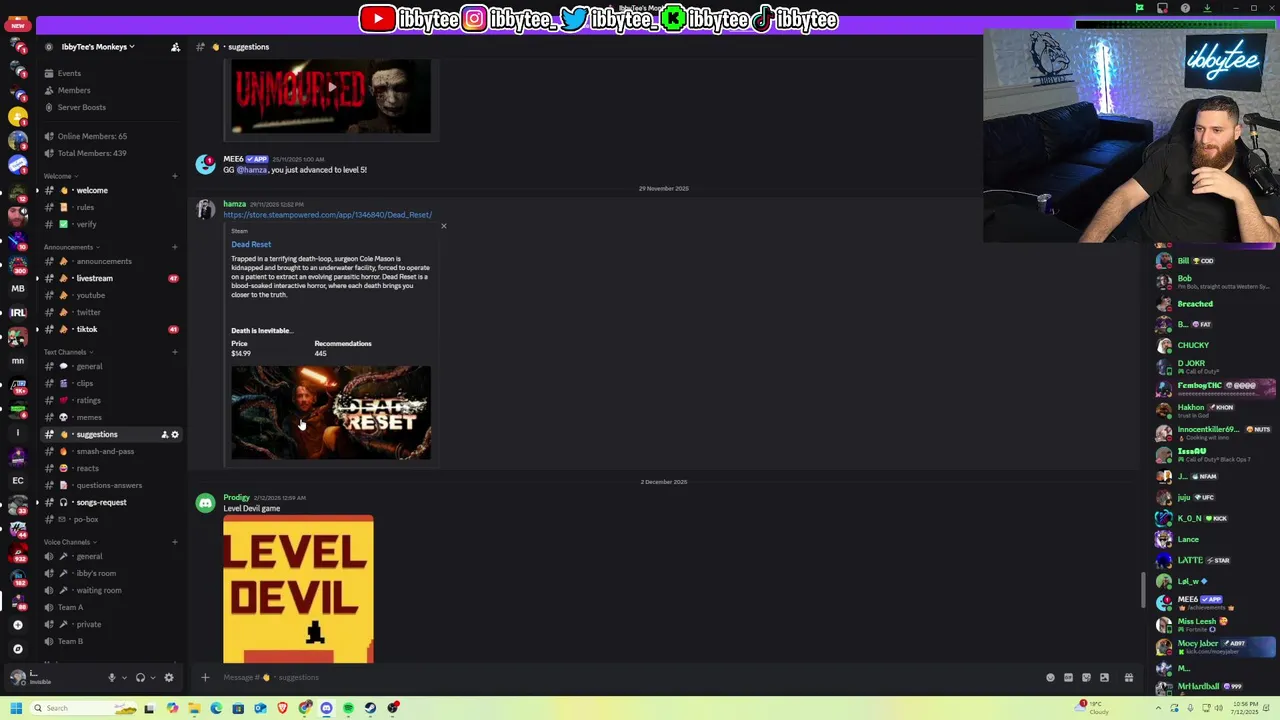Screen dimensions: 1280x720
Task: Open hamza's profile from message username
Action: point(234,204)
